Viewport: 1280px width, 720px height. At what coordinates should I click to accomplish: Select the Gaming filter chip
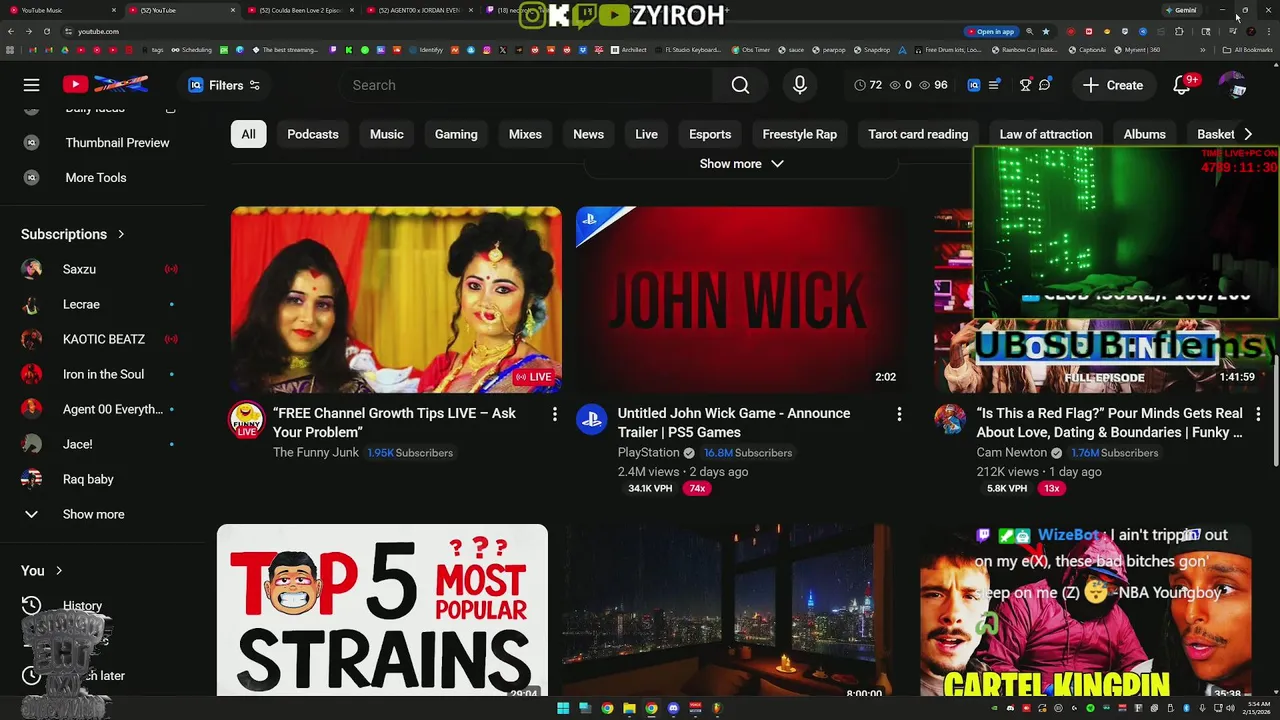pyautogui.click(x=456, y=134)
